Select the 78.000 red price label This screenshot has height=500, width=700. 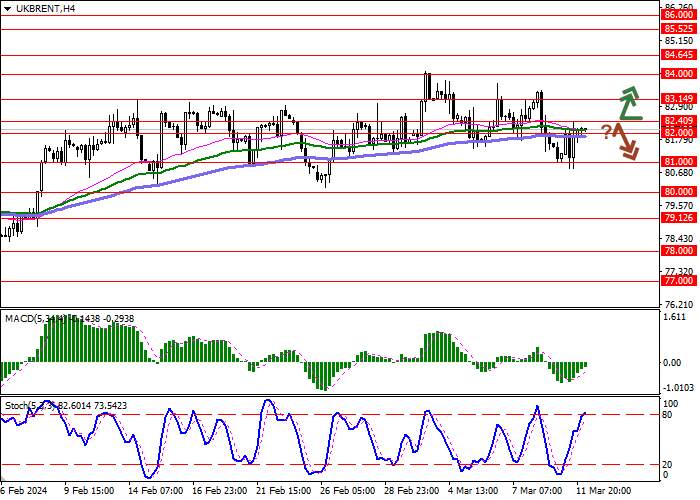[679, 251]
